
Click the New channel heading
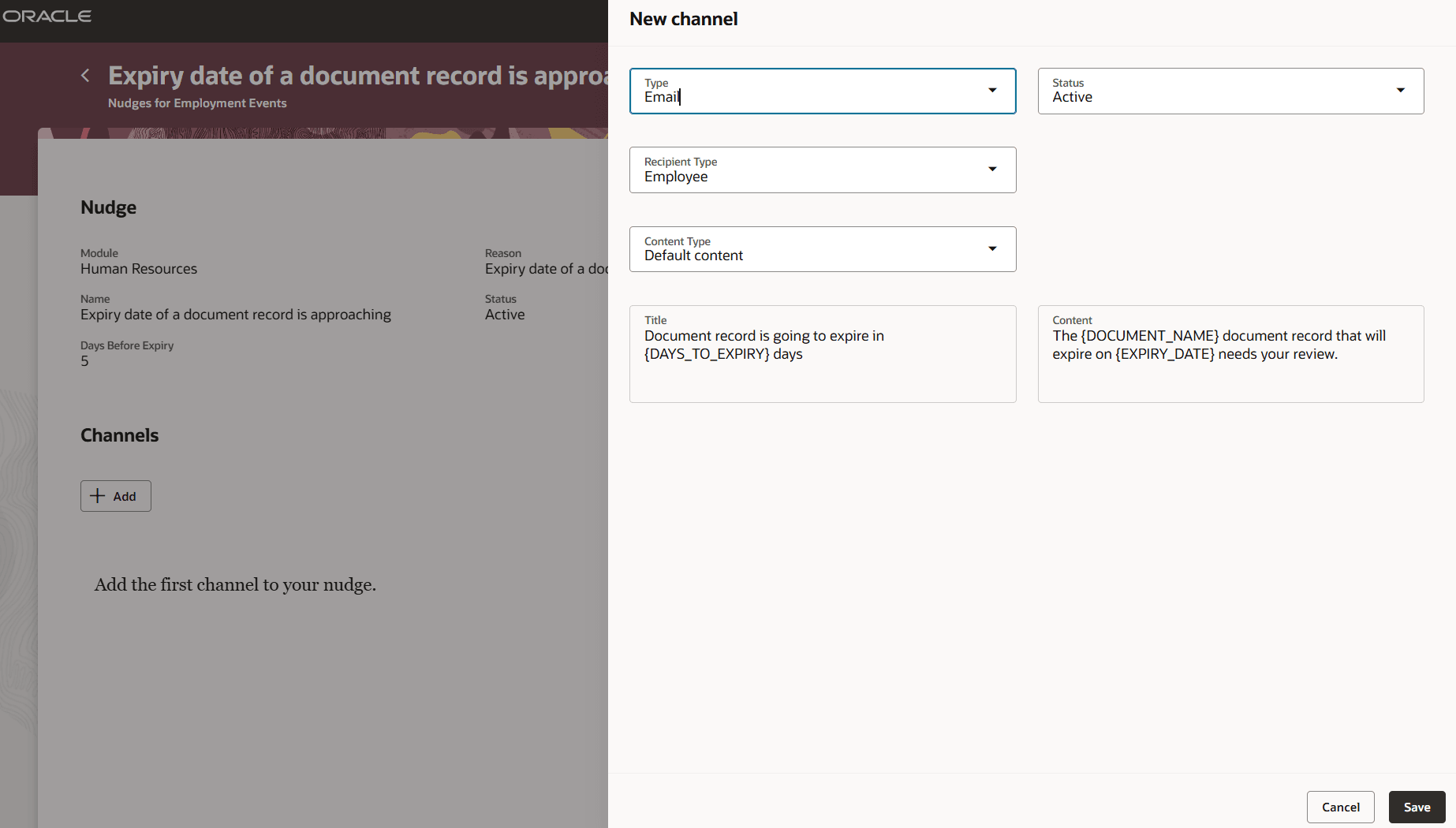pyautogui.click(x=684, y=19)
